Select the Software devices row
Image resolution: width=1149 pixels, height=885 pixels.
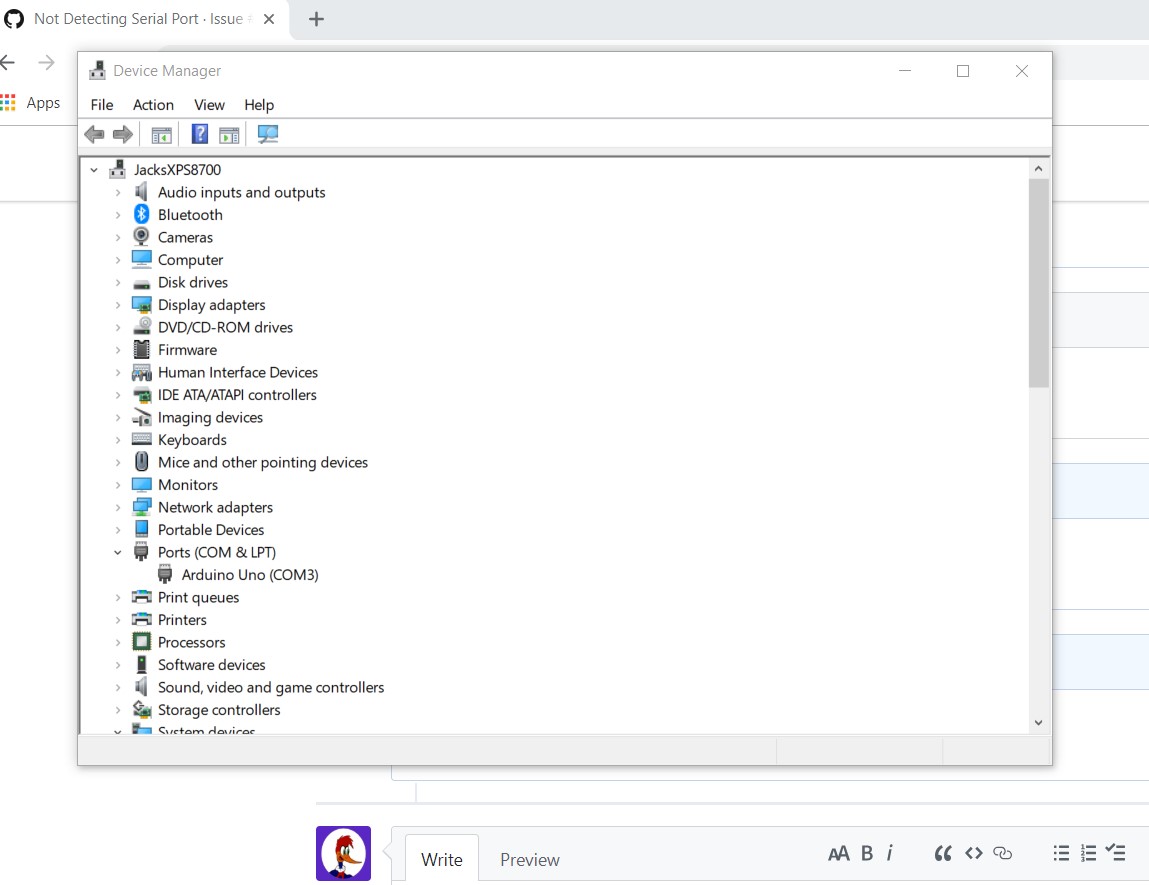(212, 665)
